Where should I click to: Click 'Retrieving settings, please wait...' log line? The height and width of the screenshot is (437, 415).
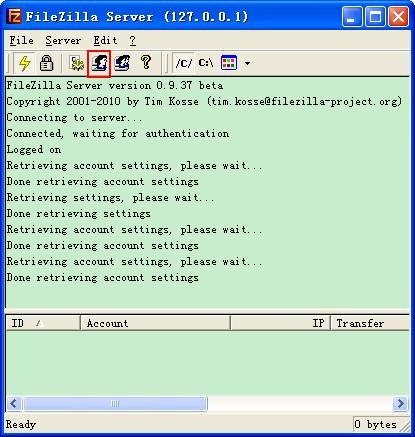110,197
